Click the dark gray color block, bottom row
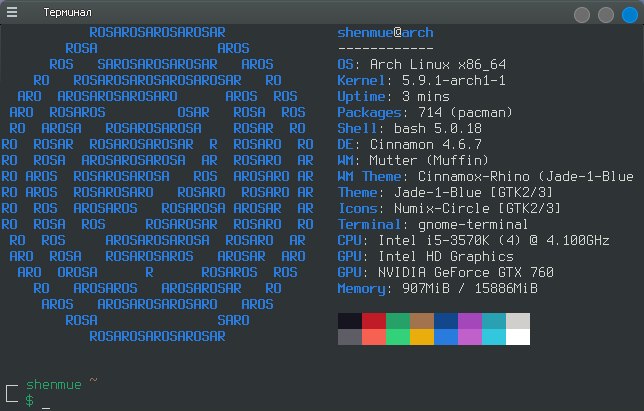Viewport: 644px width, 411px height. click(350, 337)
